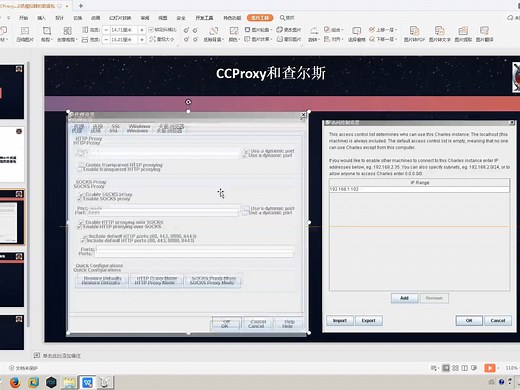
Task: Click Picture Extract (图片提取) icon
Action: pos(463,31)
